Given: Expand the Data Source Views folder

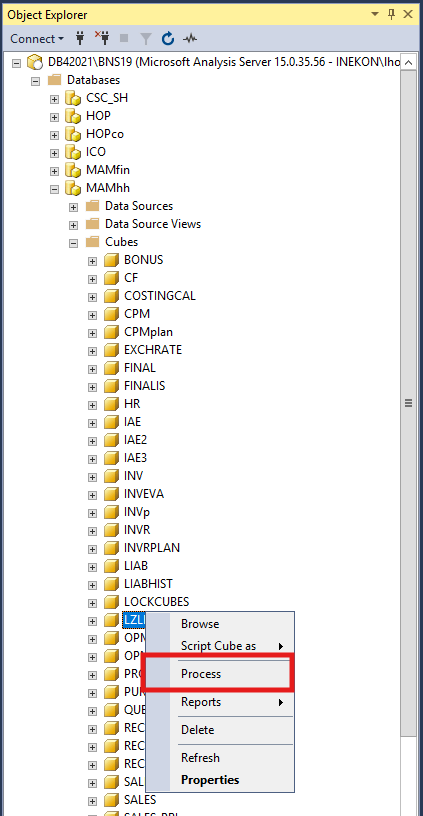Looking at the screenshot, I should [x=73, y=225].
